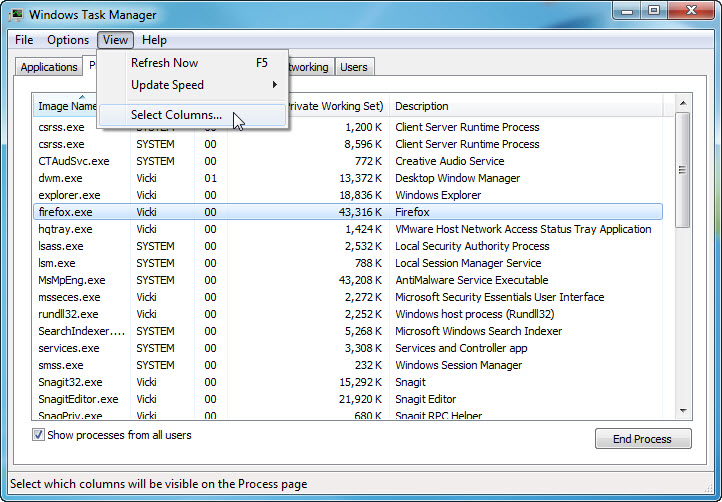Click Microsoft Security Essentials User Interface text
The image size is (722, 502).
click(500, 298)
